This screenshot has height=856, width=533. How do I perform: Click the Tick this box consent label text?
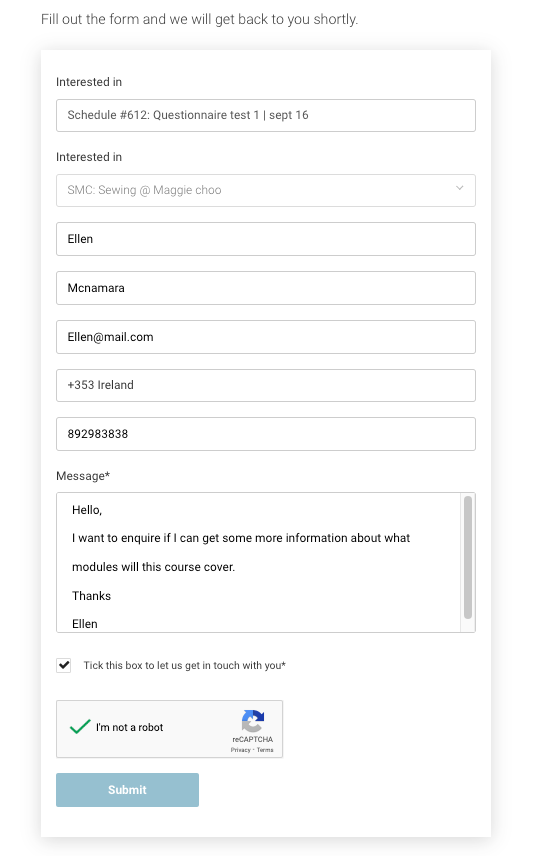185,665
